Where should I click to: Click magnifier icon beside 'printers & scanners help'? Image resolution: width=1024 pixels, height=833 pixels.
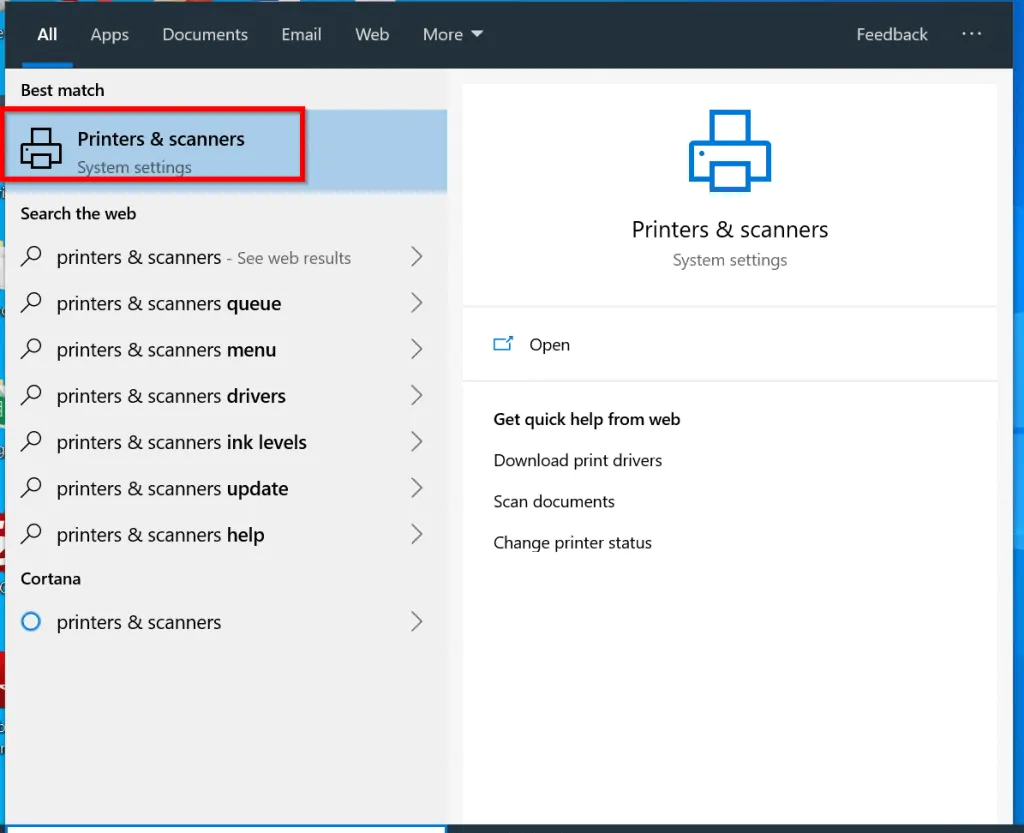(32, 535)
